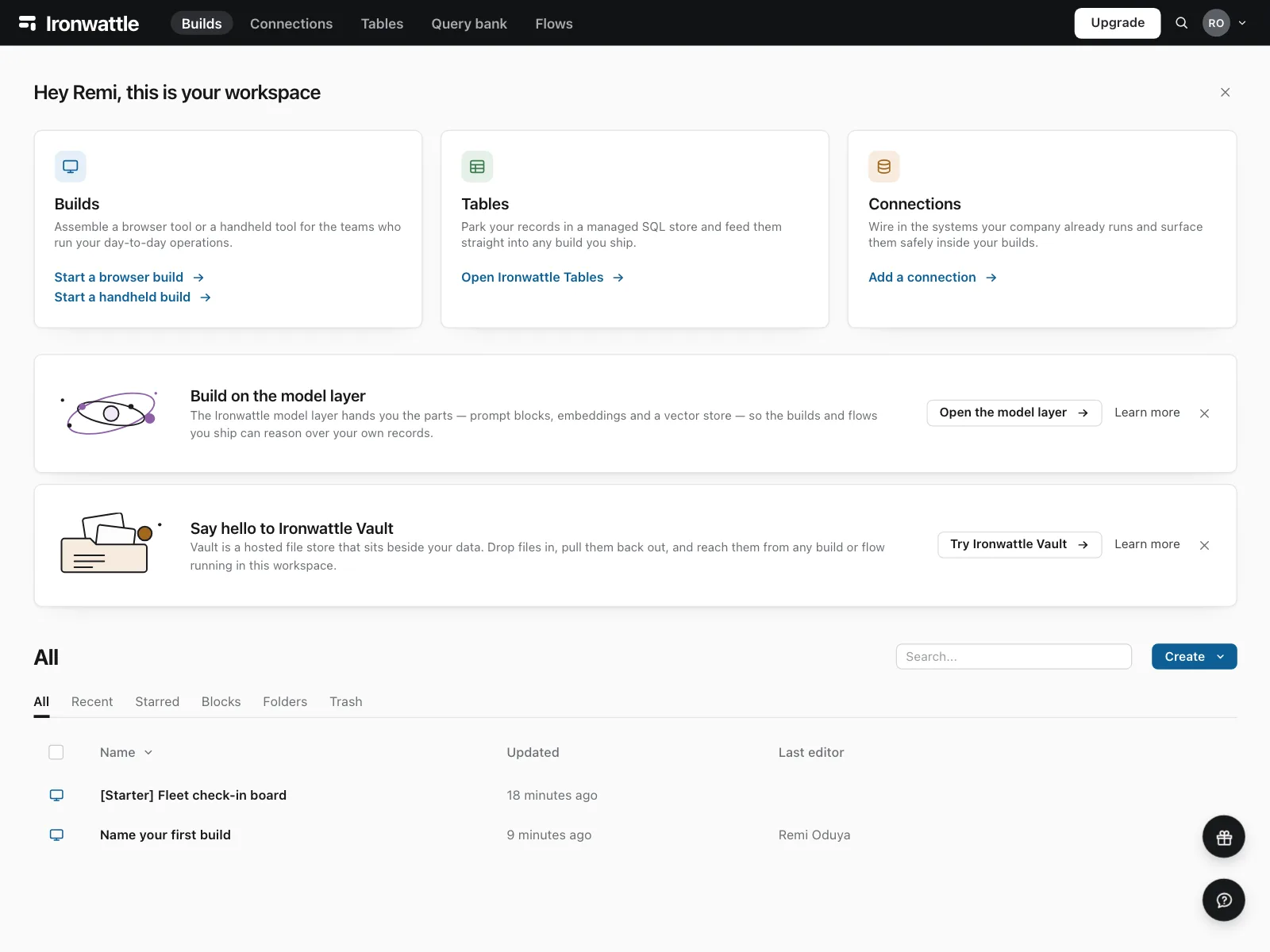
Task: Open the gift icon floating button
Action: [1223, 837]
